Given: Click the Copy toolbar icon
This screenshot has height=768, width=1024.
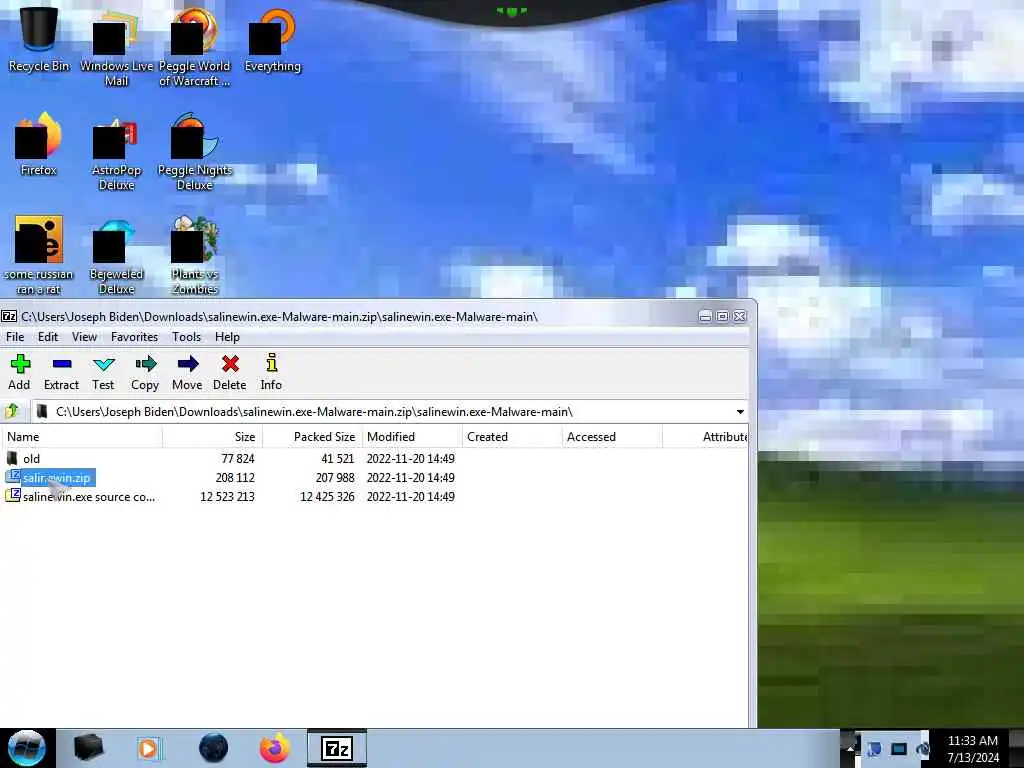Looking at the screenshot, I should pyautogui.click(x=145, y=372).
